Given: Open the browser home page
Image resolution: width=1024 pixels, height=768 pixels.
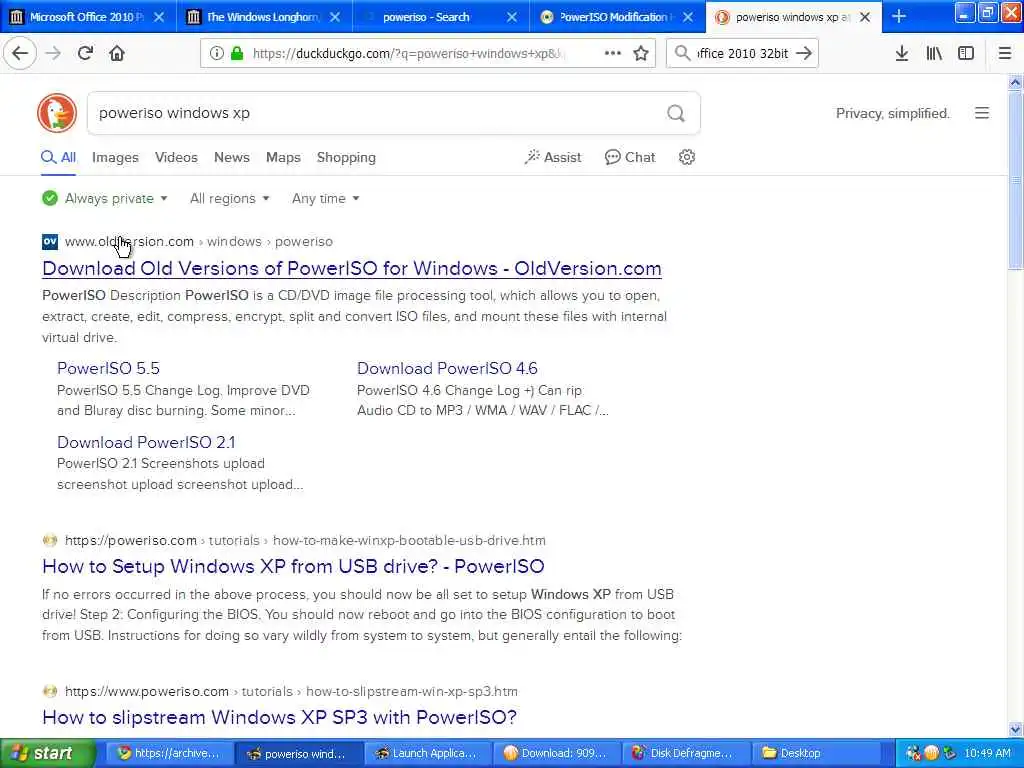Looking at the screenshot, I should (x=117, y=54).
